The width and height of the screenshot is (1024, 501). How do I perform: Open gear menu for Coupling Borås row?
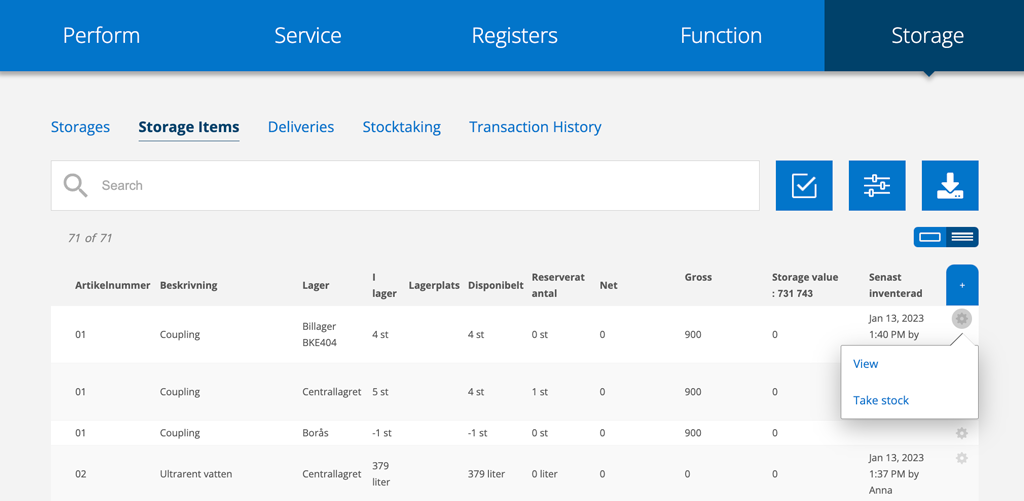click(x=961, y=433)
